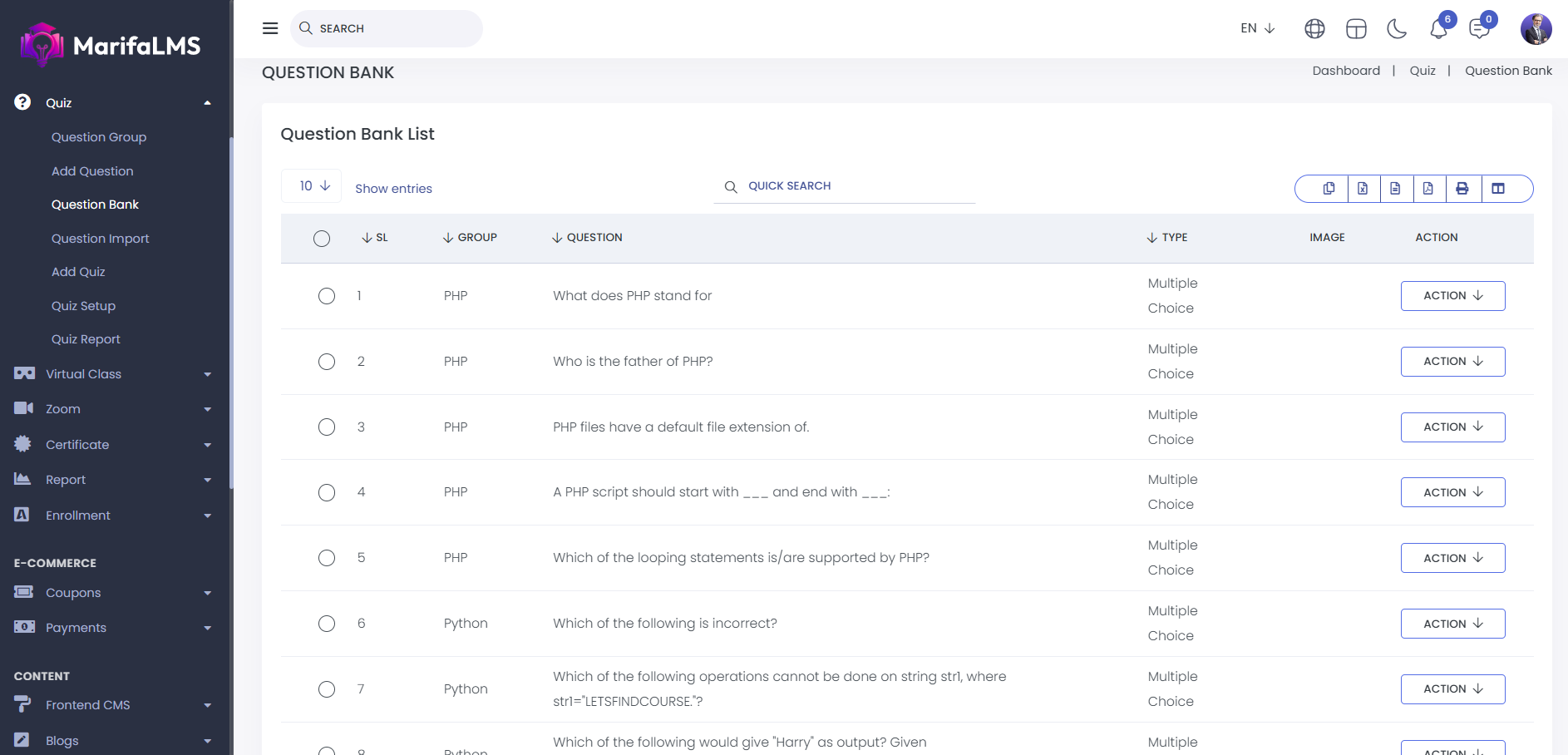The height and width of the screenshot is (755, 1568).
Task: Open ACTION button for question 3
Action: click(x=1452, y=427)
